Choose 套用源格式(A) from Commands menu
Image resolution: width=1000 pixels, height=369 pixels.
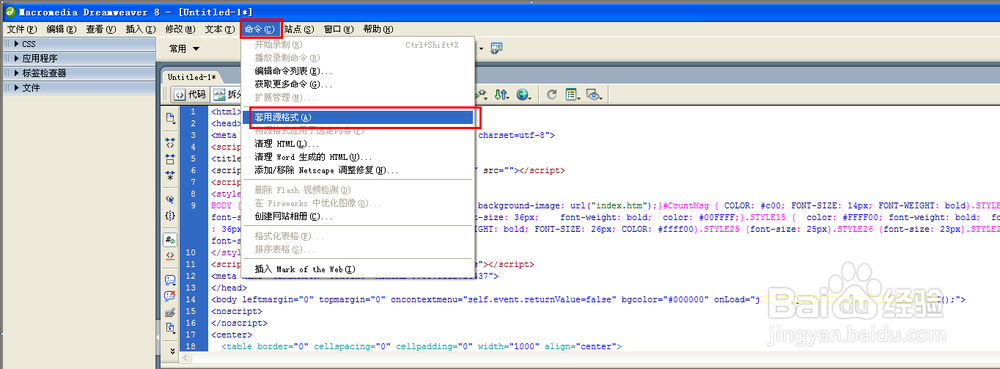pyautogui.click(x=358, y=117)
